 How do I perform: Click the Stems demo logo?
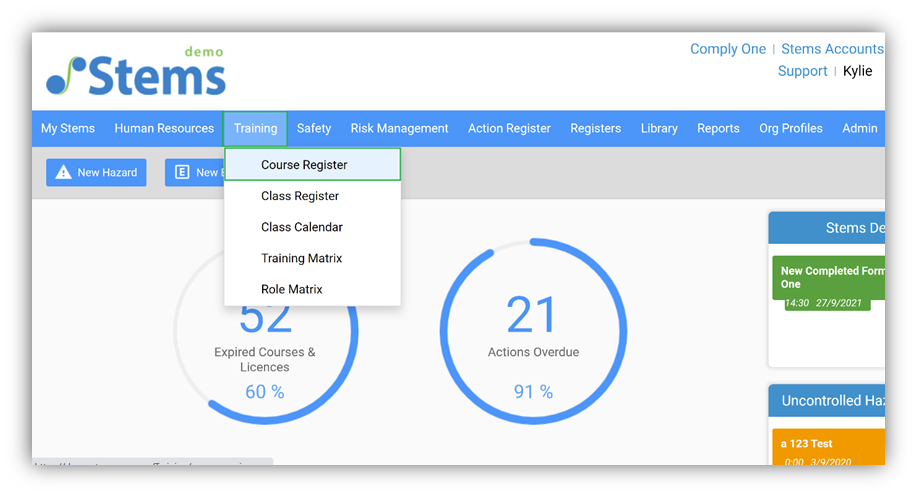(136, 71)
